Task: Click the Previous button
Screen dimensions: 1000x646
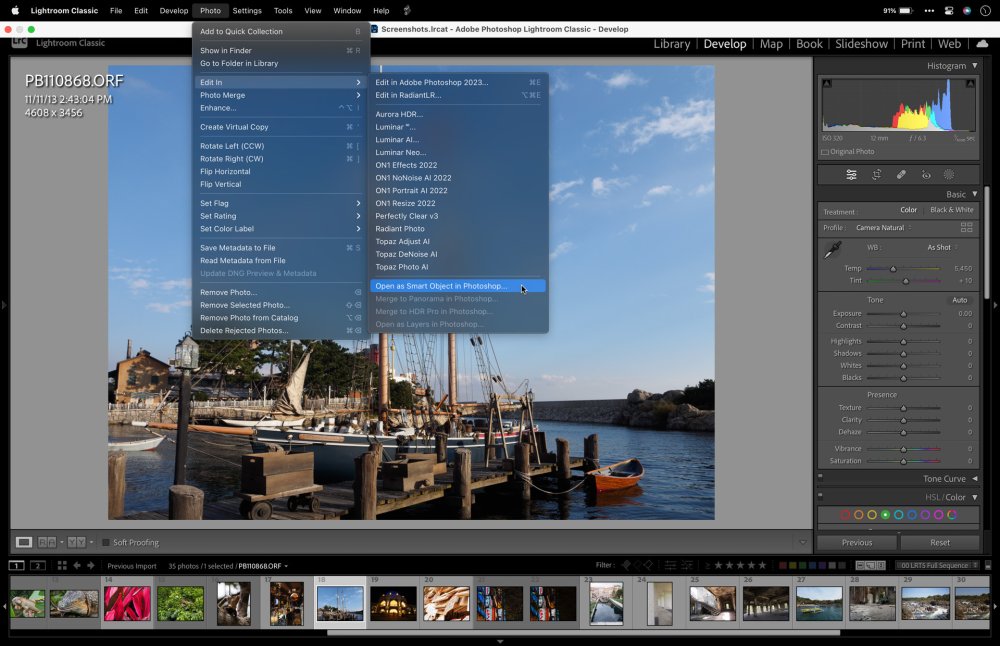Action: pos(857,542)
